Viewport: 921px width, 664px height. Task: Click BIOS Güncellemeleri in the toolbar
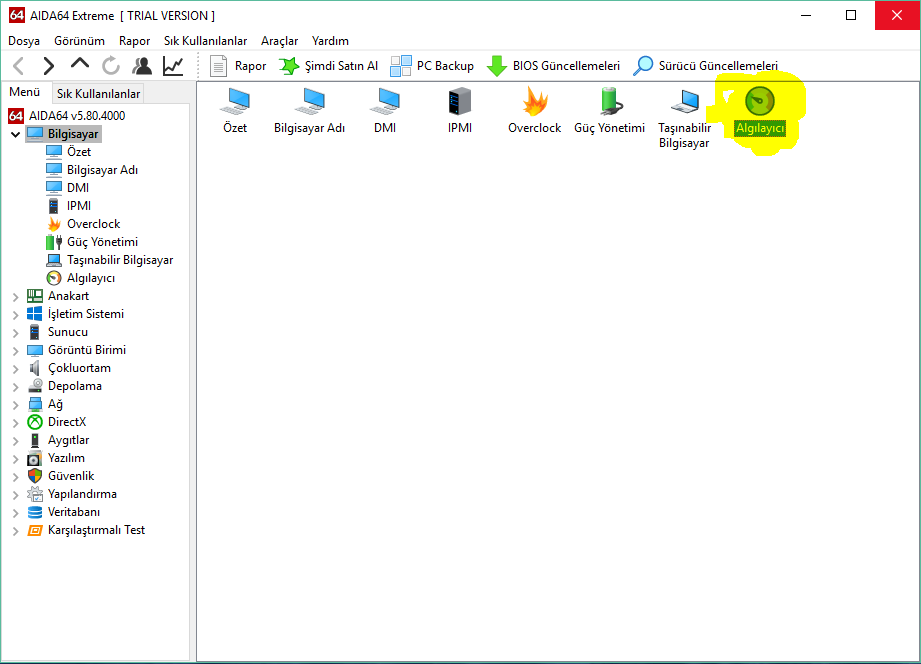[553, 66]
